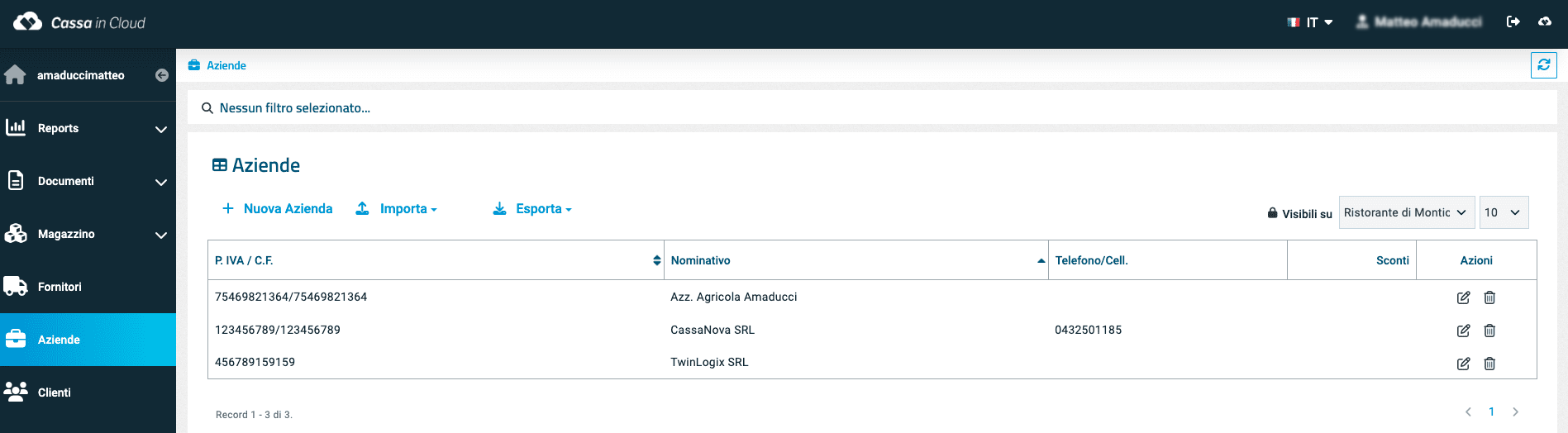The width and height of the screenshot is (1568, 433).
Task: Edit Azz. Agricola Amaducci company
Action: coord(1463,297)
